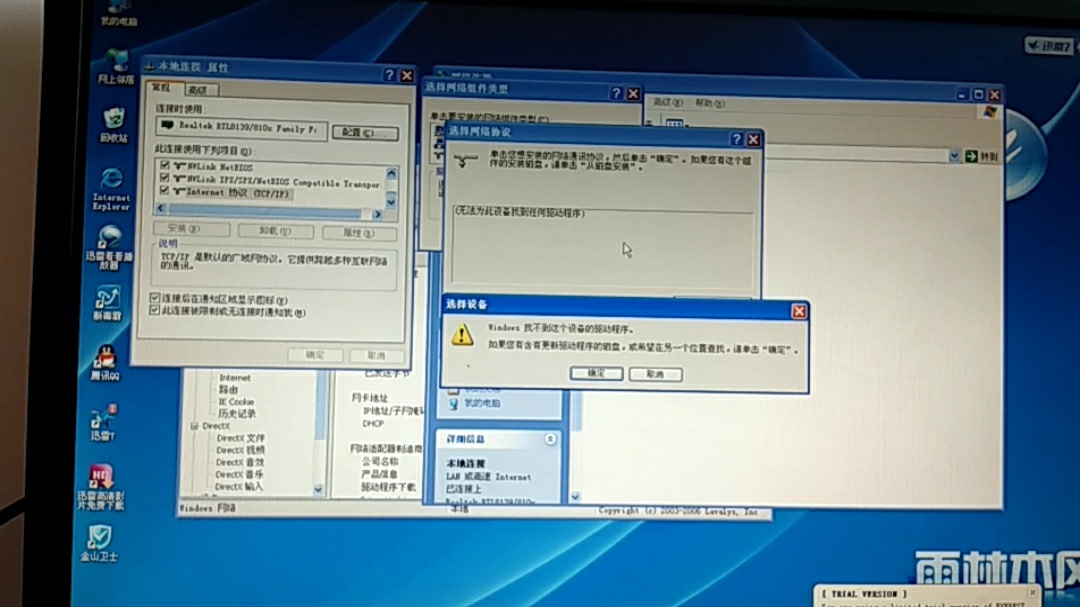Click the 驱动程序下载 row in EVEREST details
Image resolution: width=1080 pixels, height=607 pixels.
click(x=388, y=487)
